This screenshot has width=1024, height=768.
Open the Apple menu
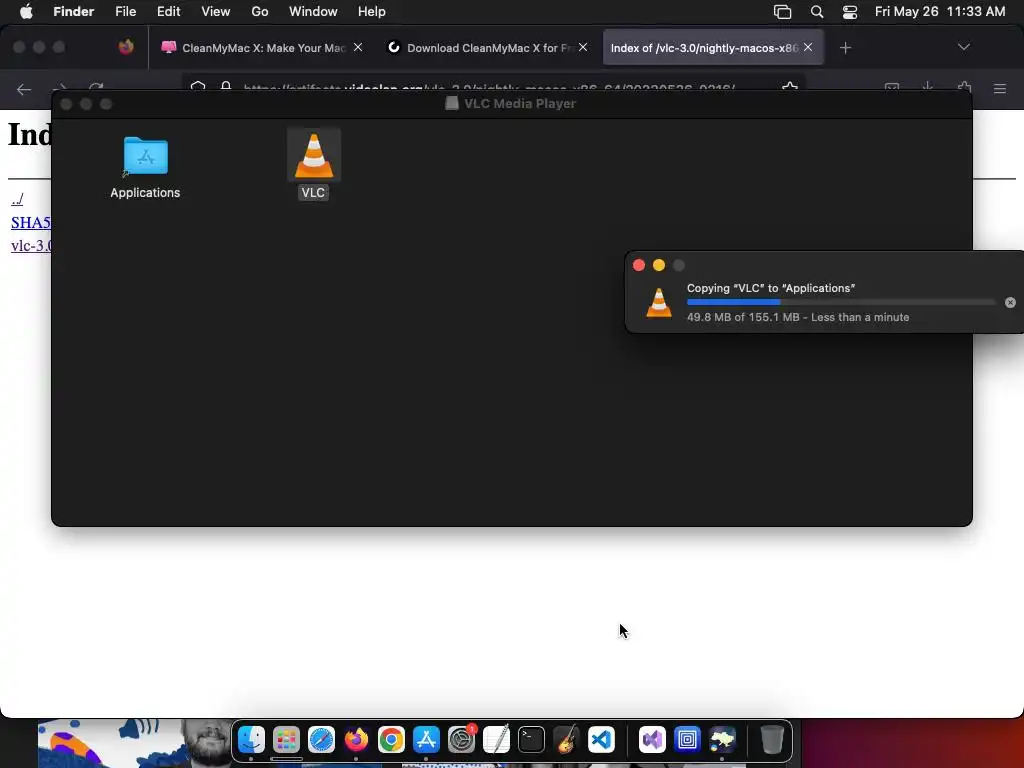(26, 11)
